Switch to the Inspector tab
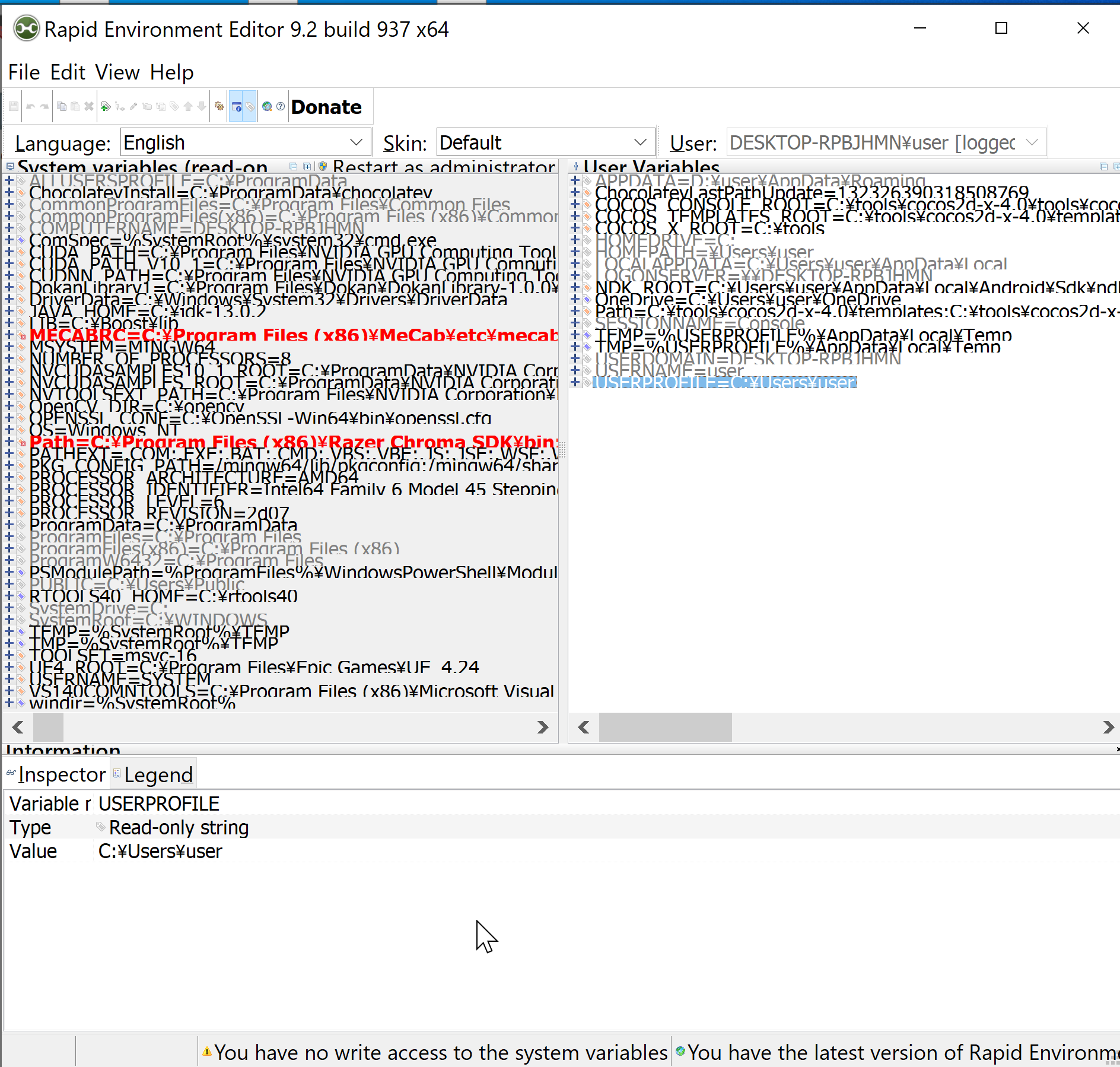 tap(56, 774)
